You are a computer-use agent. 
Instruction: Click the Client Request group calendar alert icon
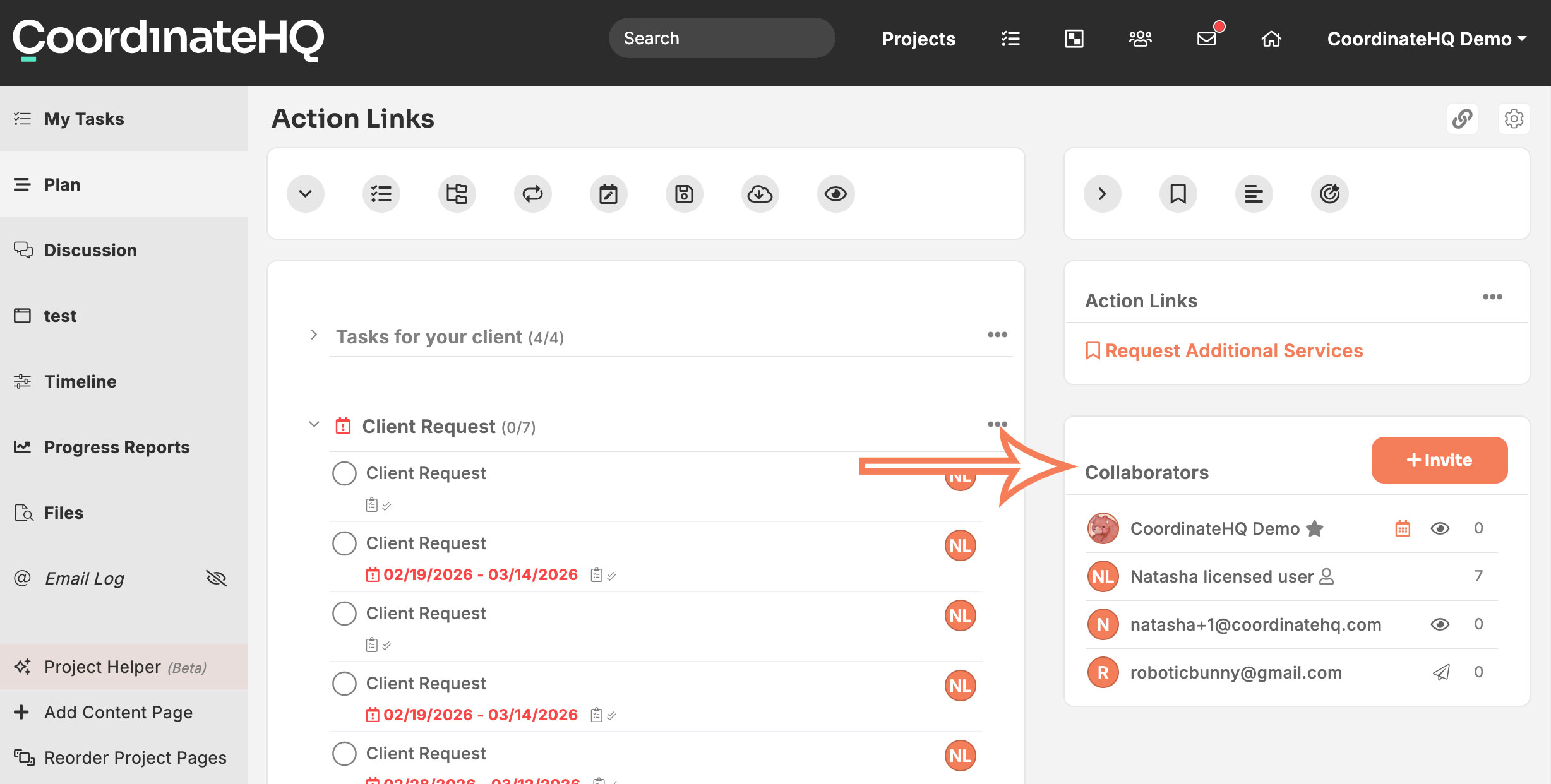[343, 425]
